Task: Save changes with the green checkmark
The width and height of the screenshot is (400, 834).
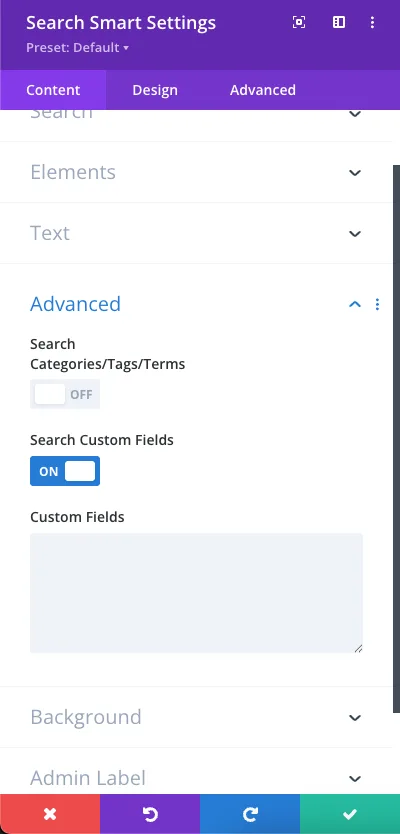Action: [x=350, y=814]
